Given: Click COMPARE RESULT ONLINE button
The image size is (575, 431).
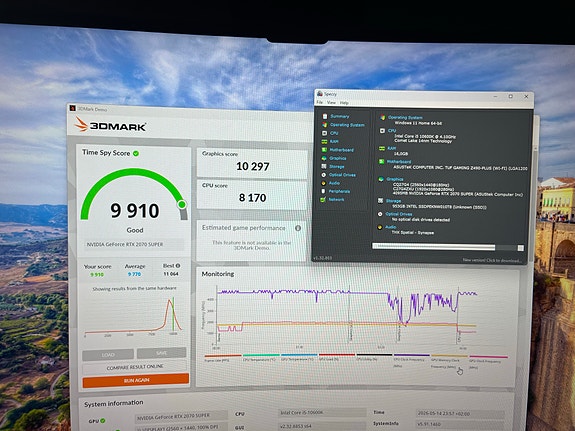Looking at the screenshot, I should coord(135,367).
